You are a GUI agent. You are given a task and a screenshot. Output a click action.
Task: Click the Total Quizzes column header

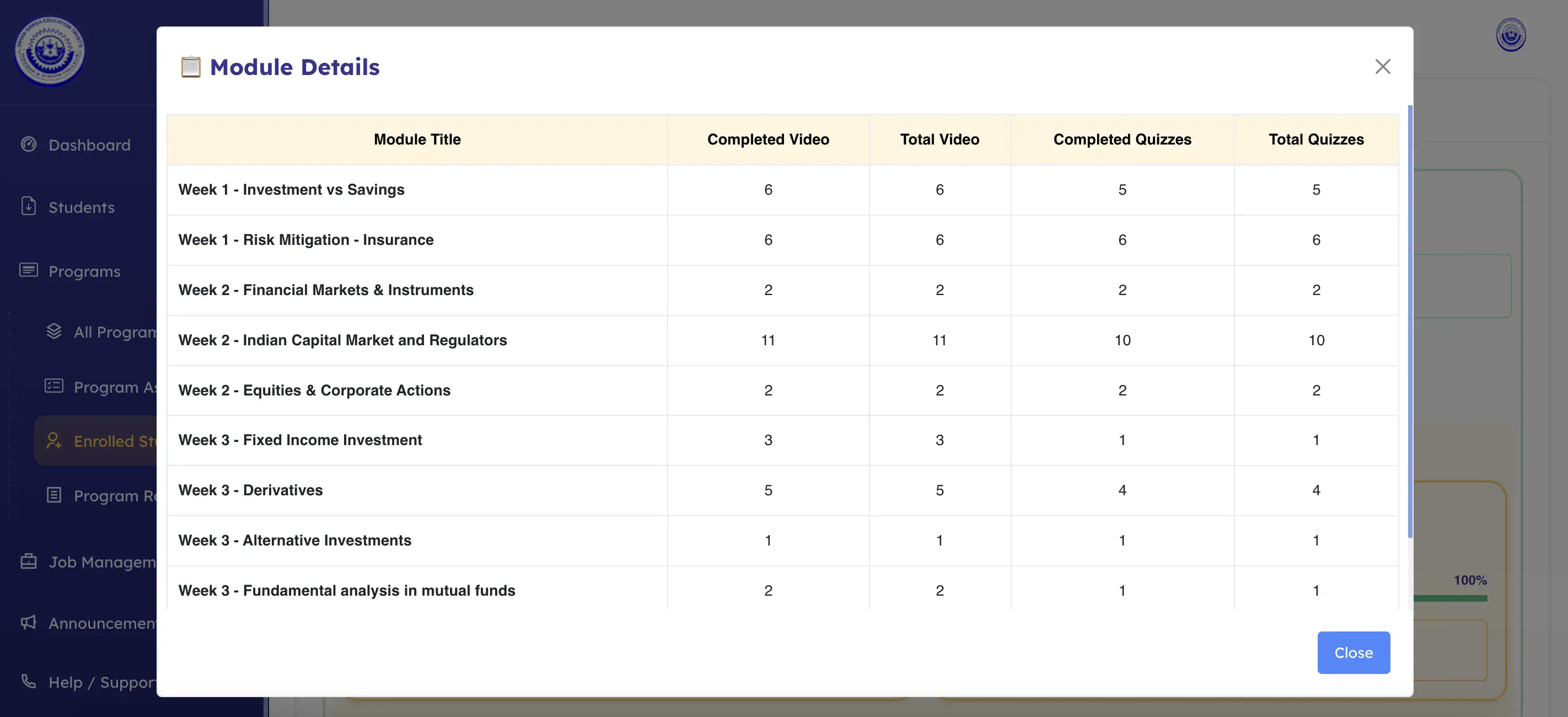1316,140
